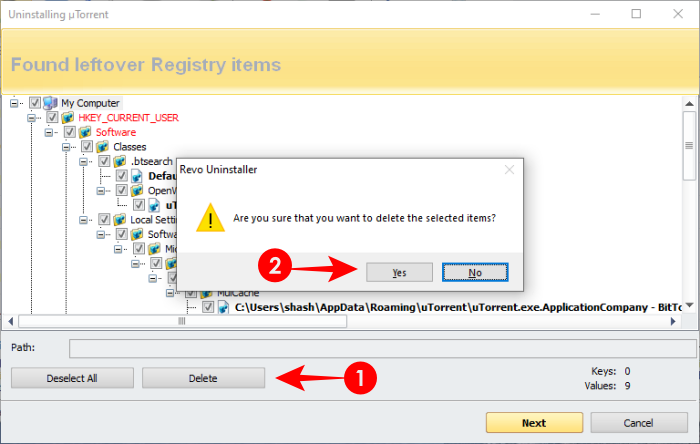
Task: Decline deletion with No button
Action: click(x=475, y=272)
